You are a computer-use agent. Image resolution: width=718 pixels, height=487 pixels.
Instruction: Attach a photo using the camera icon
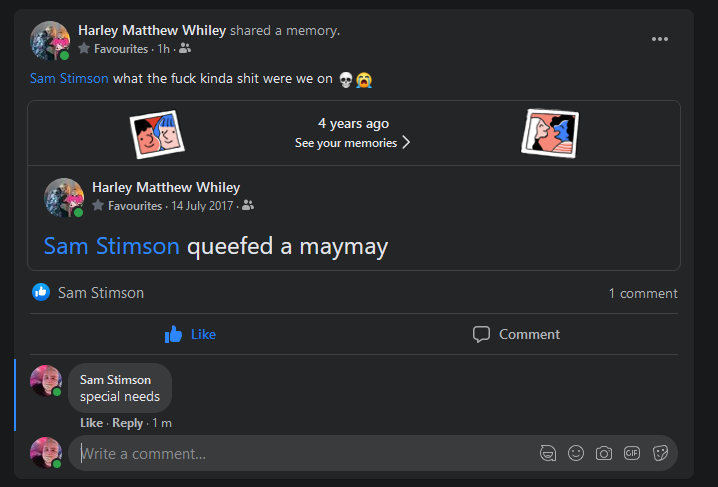[x=604, y=453]
